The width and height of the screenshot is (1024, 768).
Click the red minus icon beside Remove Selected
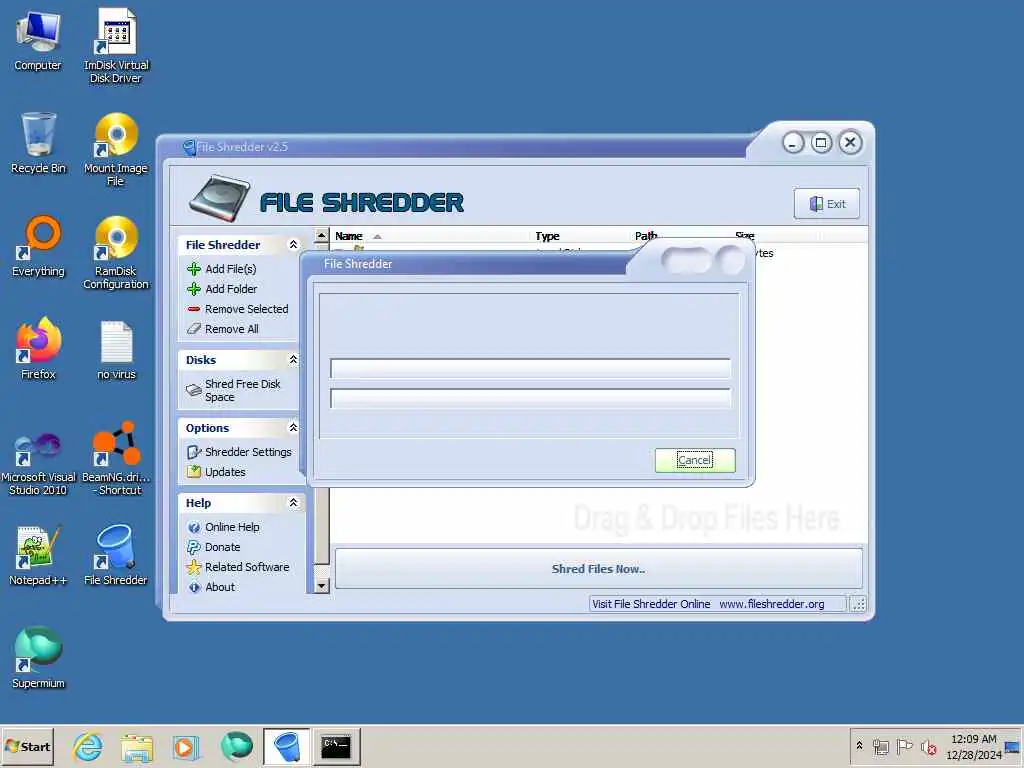[194, 309]
